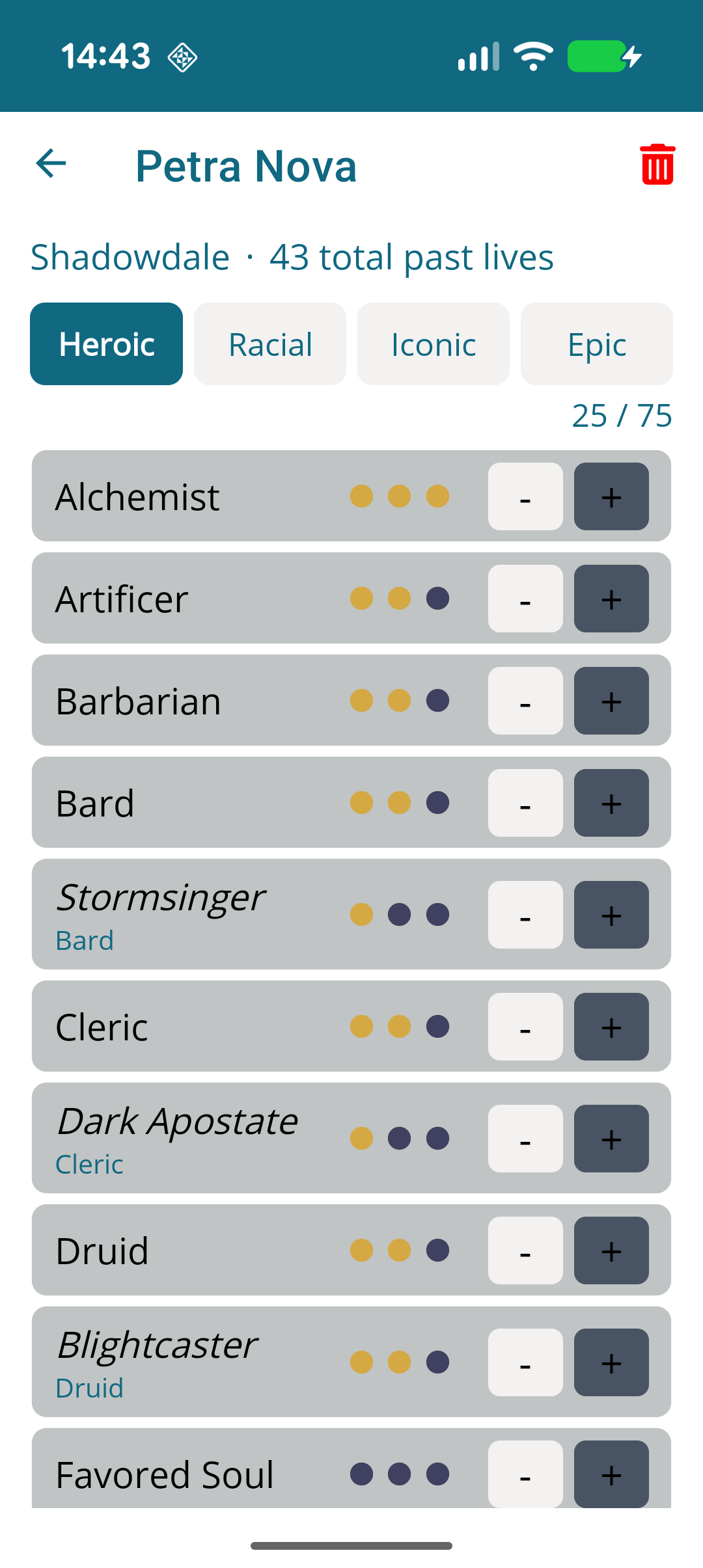Select the Heroic tab
Image resolution: width=703 pixels, height=1568 pixels.
[107, 344]
